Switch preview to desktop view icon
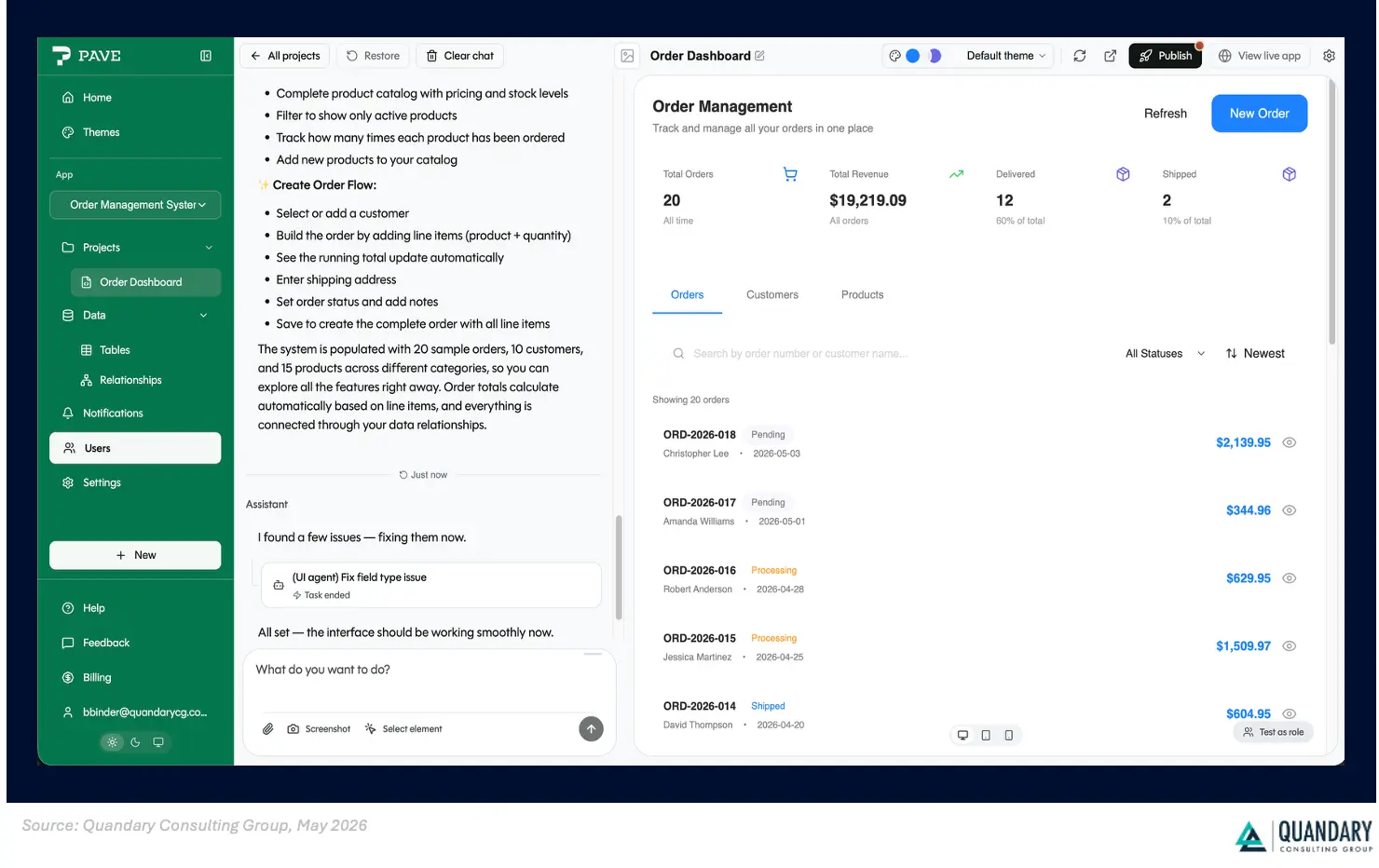The height and width of the screenshot is (868, 1379). [x=963, y=736]
